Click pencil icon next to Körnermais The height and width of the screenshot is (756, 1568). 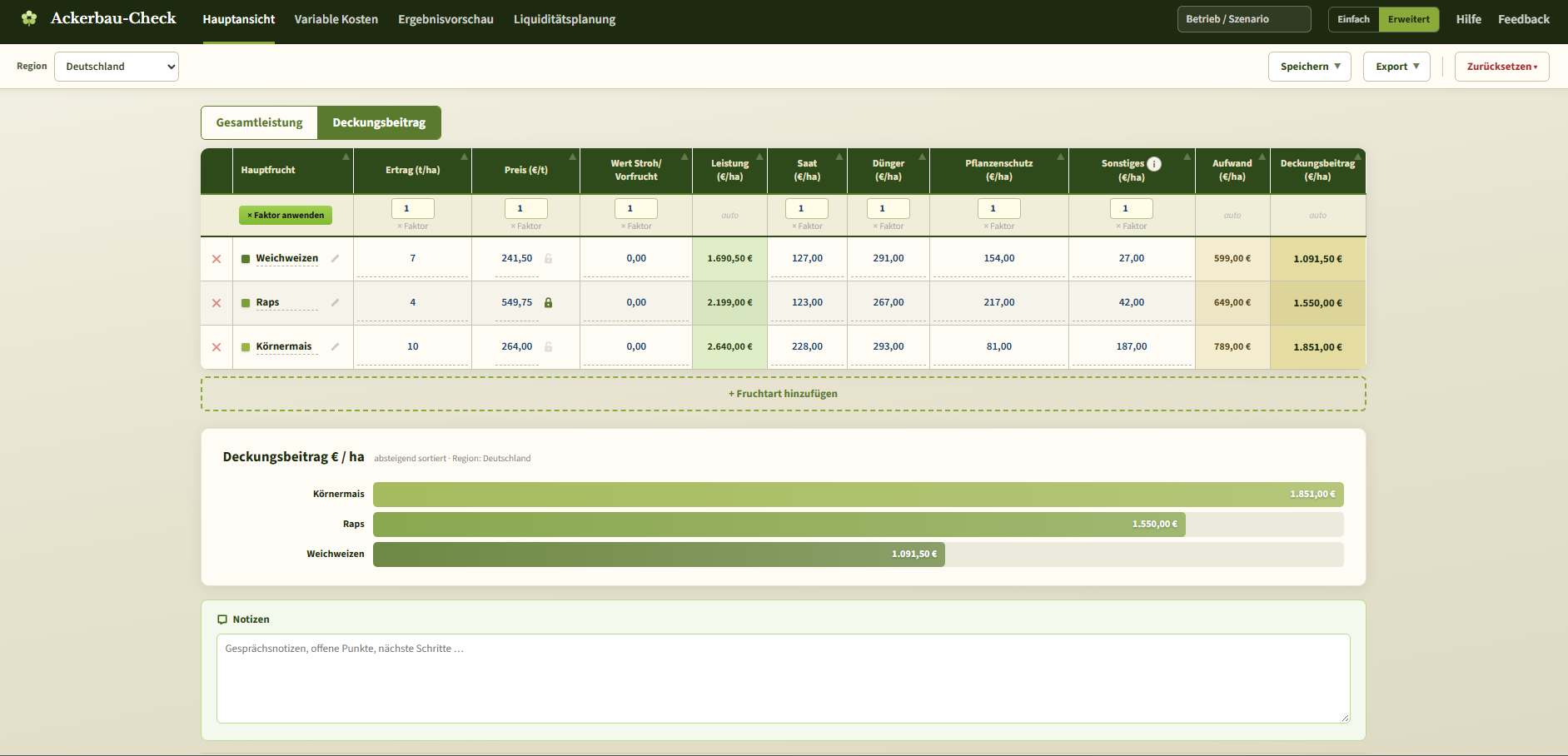[335, 346]
